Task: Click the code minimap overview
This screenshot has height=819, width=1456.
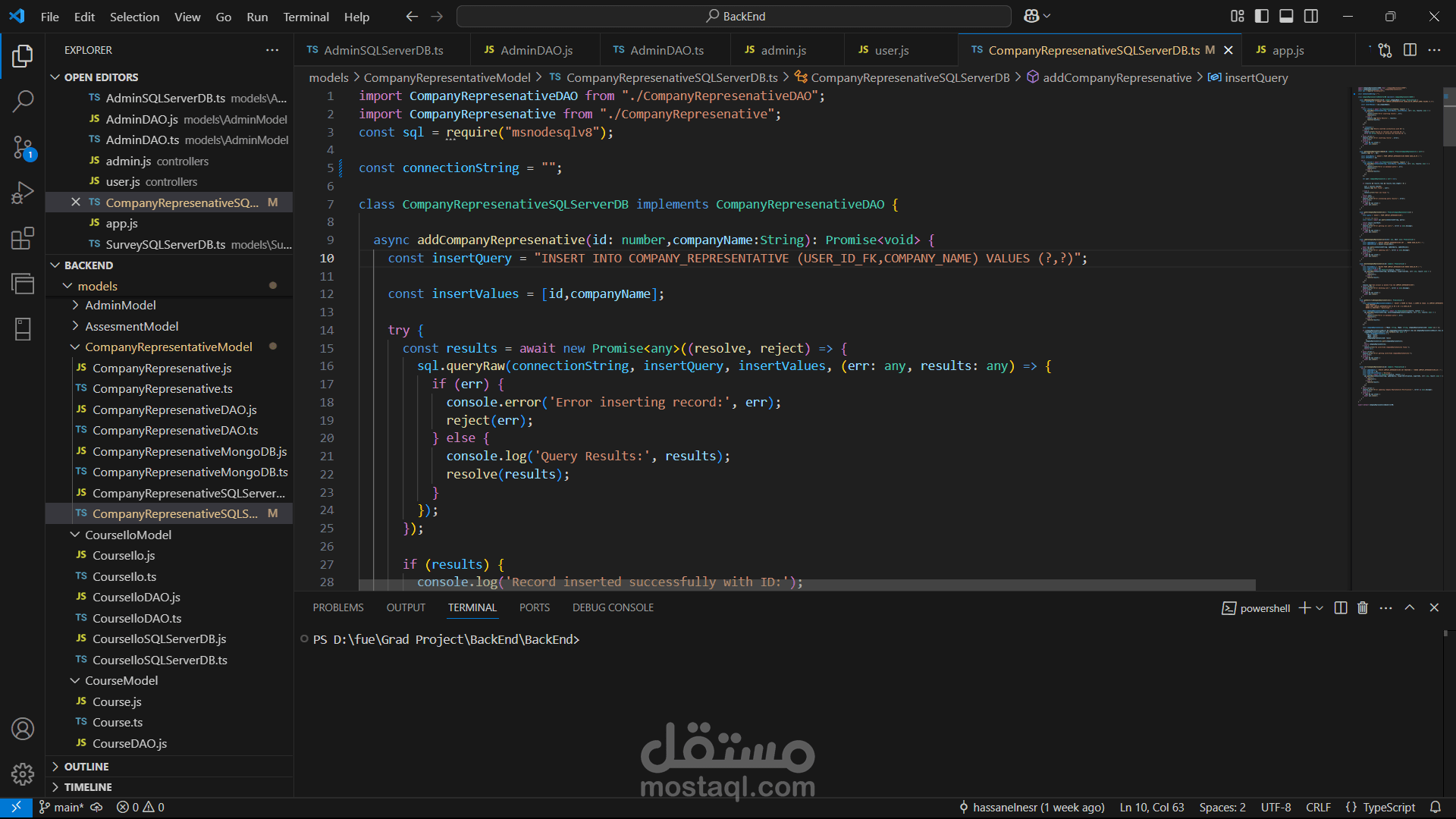Action: (x=1399, y=246)
